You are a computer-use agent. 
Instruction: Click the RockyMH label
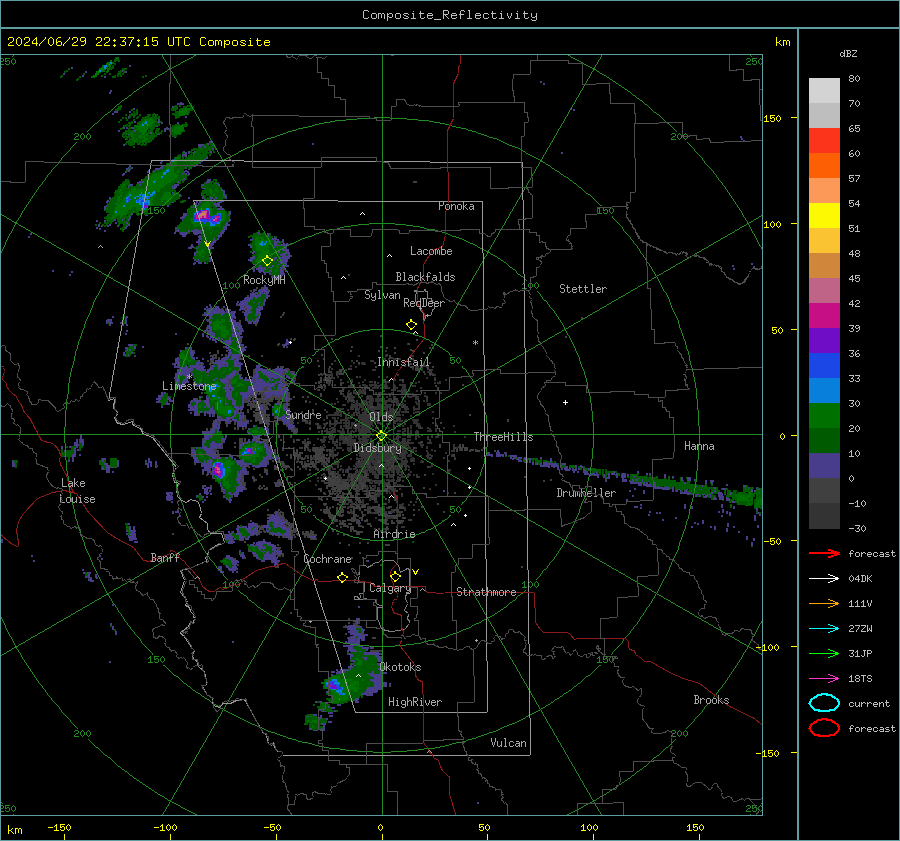(264, 280)
